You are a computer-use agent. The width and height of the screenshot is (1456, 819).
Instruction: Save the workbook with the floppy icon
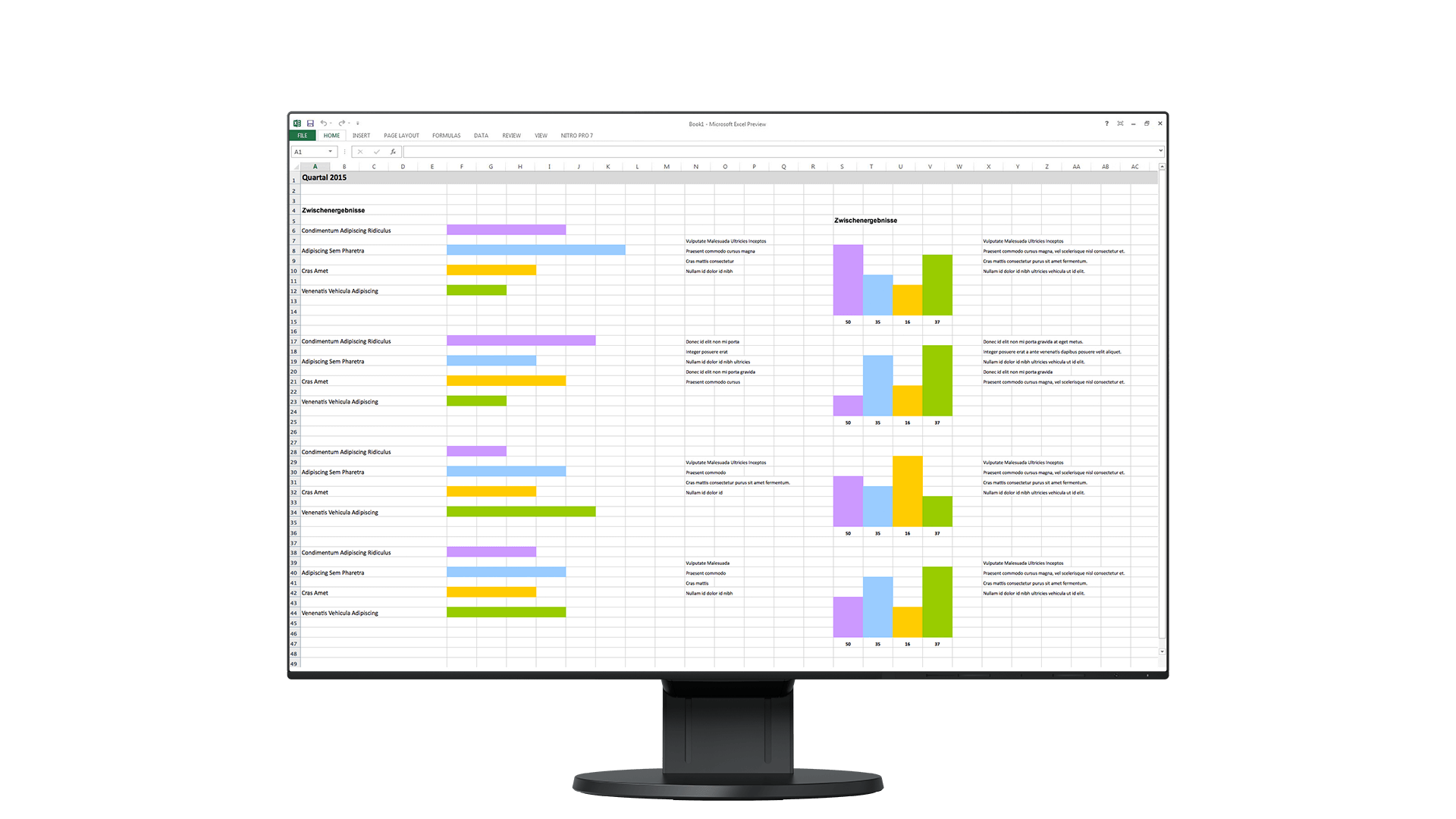pos(310,123)
